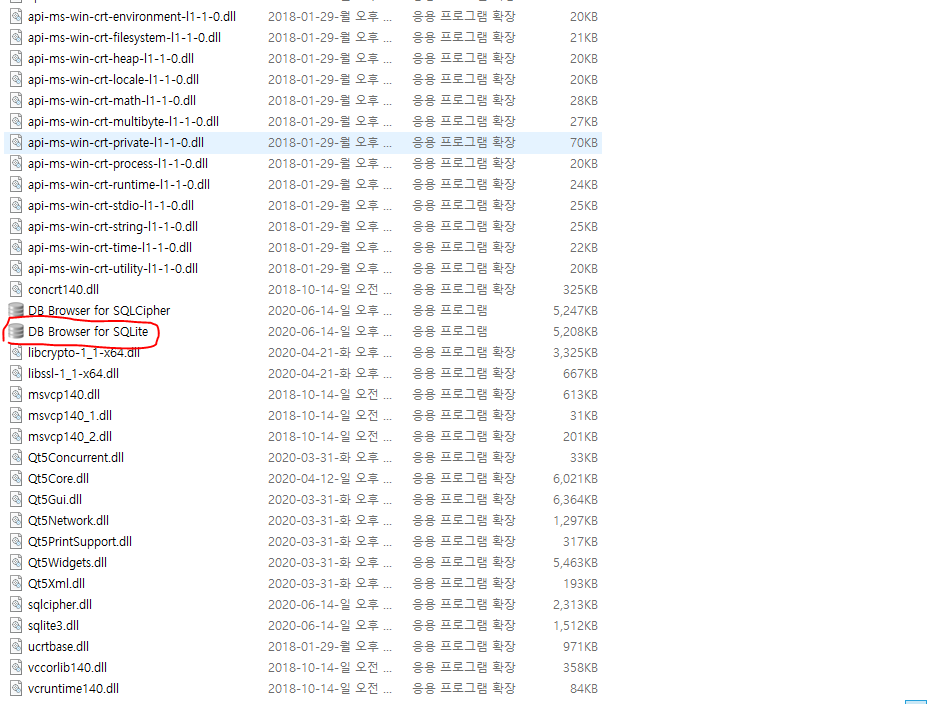Click the icon of api-ms-win-crt-locale-l1-1-0.dll
Viewport: 933px width, 704px height.
coord(17,80)
